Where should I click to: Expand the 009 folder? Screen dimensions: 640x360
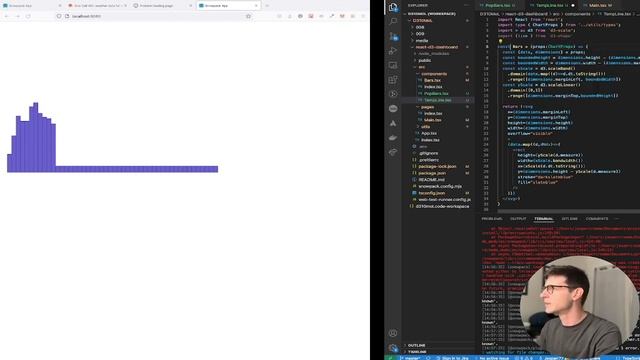coord(437,34)
